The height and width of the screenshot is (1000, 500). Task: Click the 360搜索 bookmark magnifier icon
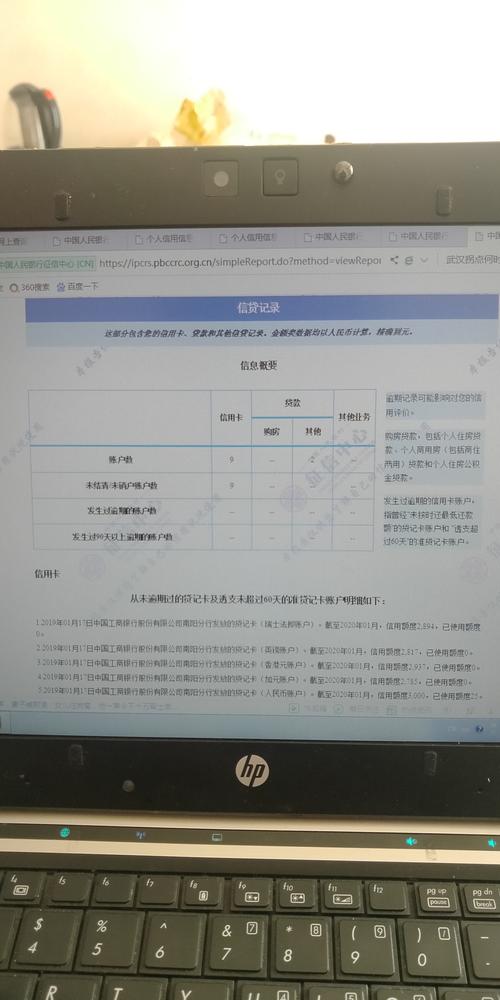[x=14, y=288]
